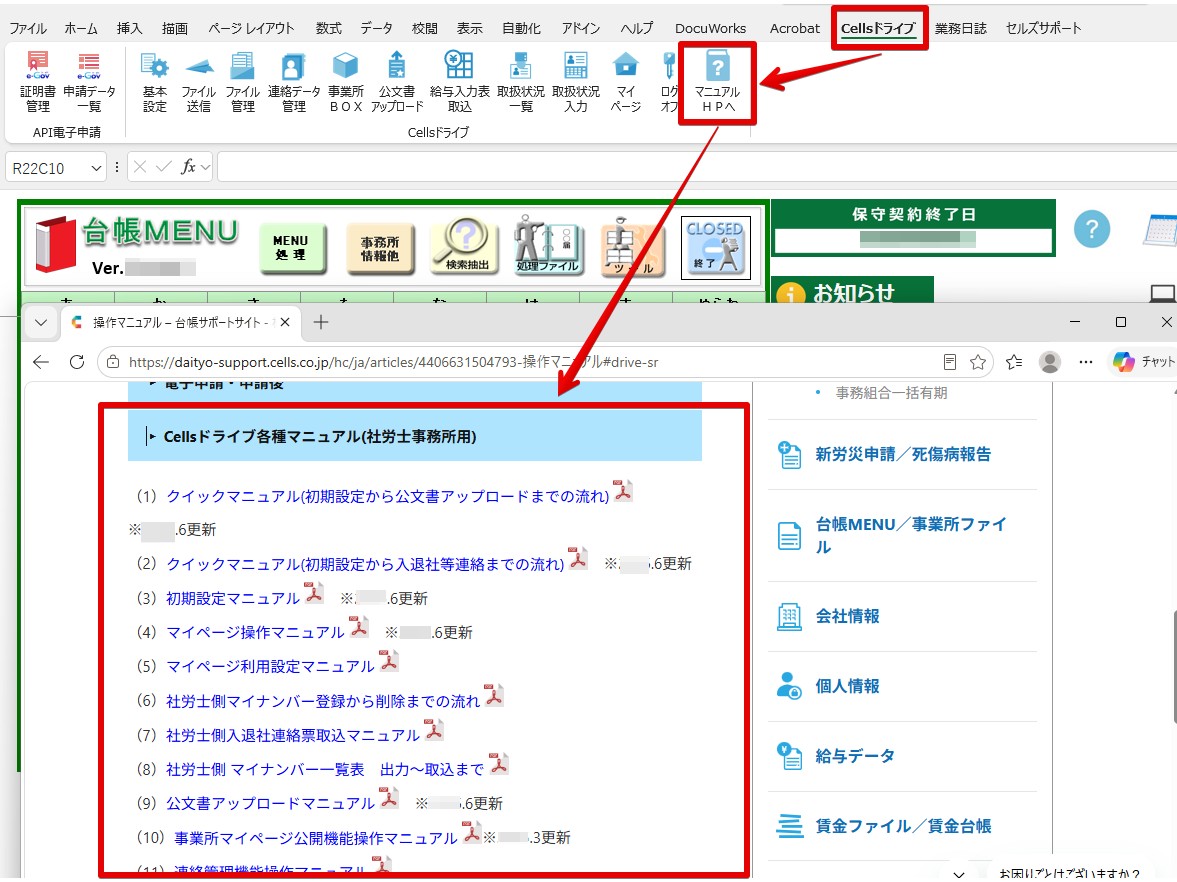Open the DocuWorks ribbon tab
Viewport: 1177px width, 882px height.
[710, 29]
